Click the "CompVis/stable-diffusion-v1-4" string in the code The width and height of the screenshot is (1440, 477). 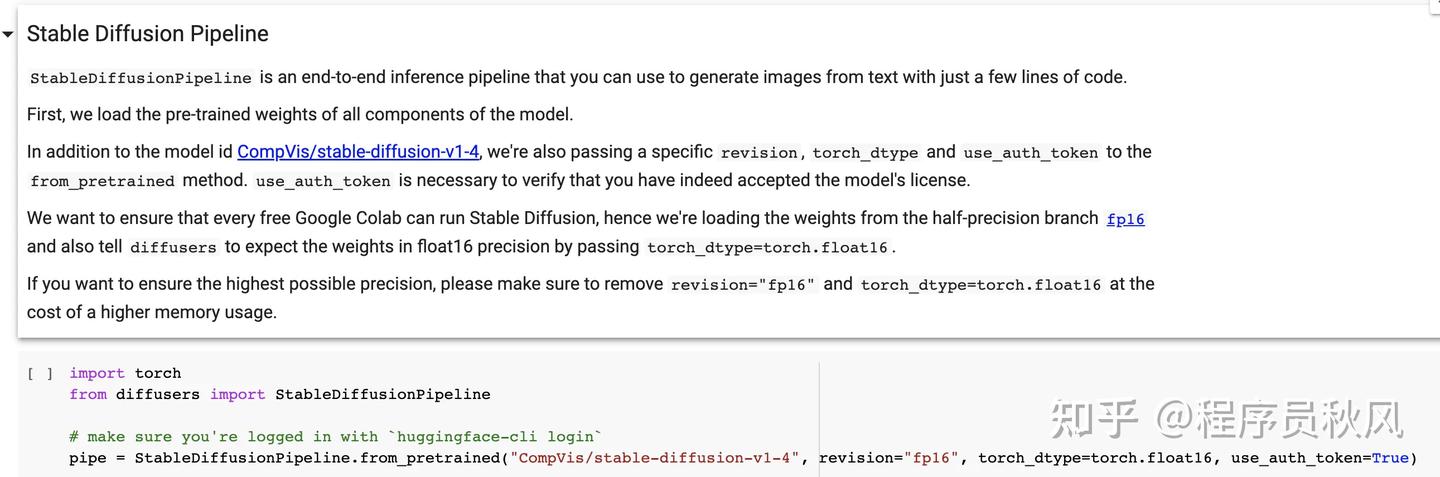point(655,458)
